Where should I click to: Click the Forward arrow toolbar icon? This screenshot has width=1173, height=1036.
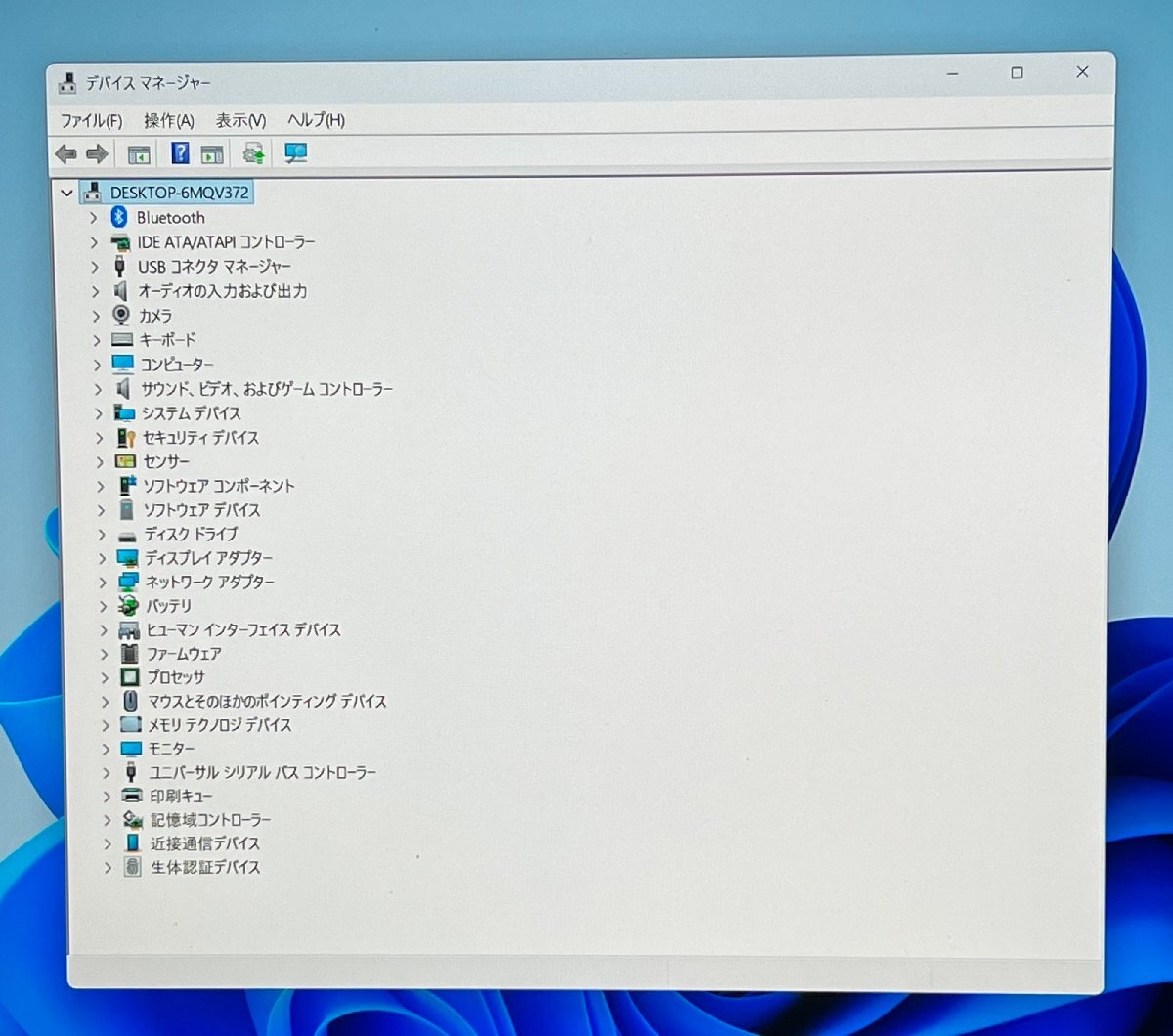coord(96,153)
